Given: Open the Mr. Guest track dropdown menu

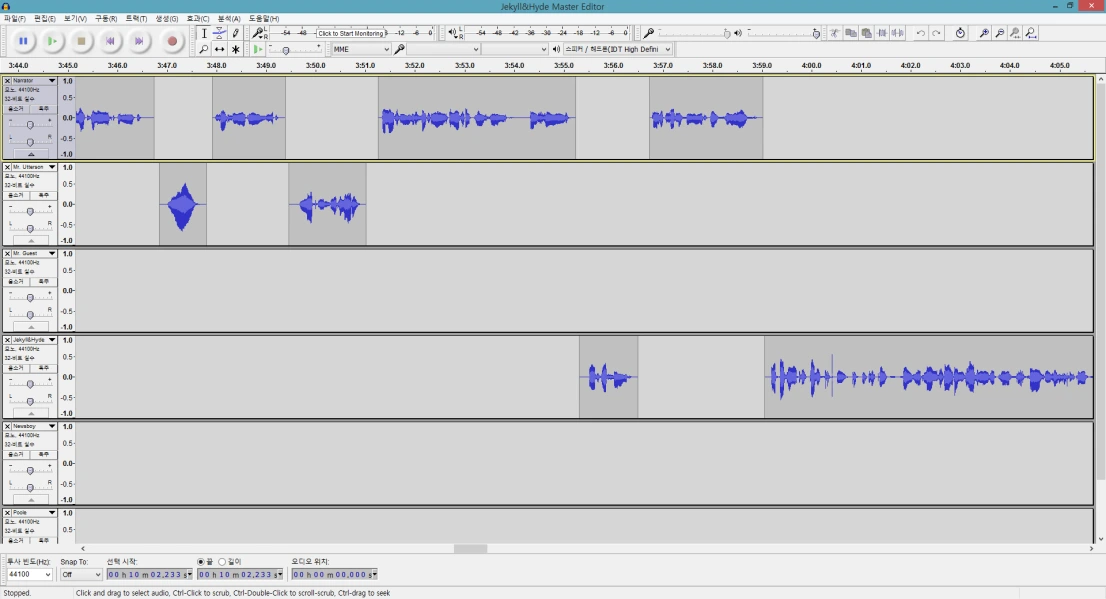Looking at the screenshot, I should tap(51, 253).
